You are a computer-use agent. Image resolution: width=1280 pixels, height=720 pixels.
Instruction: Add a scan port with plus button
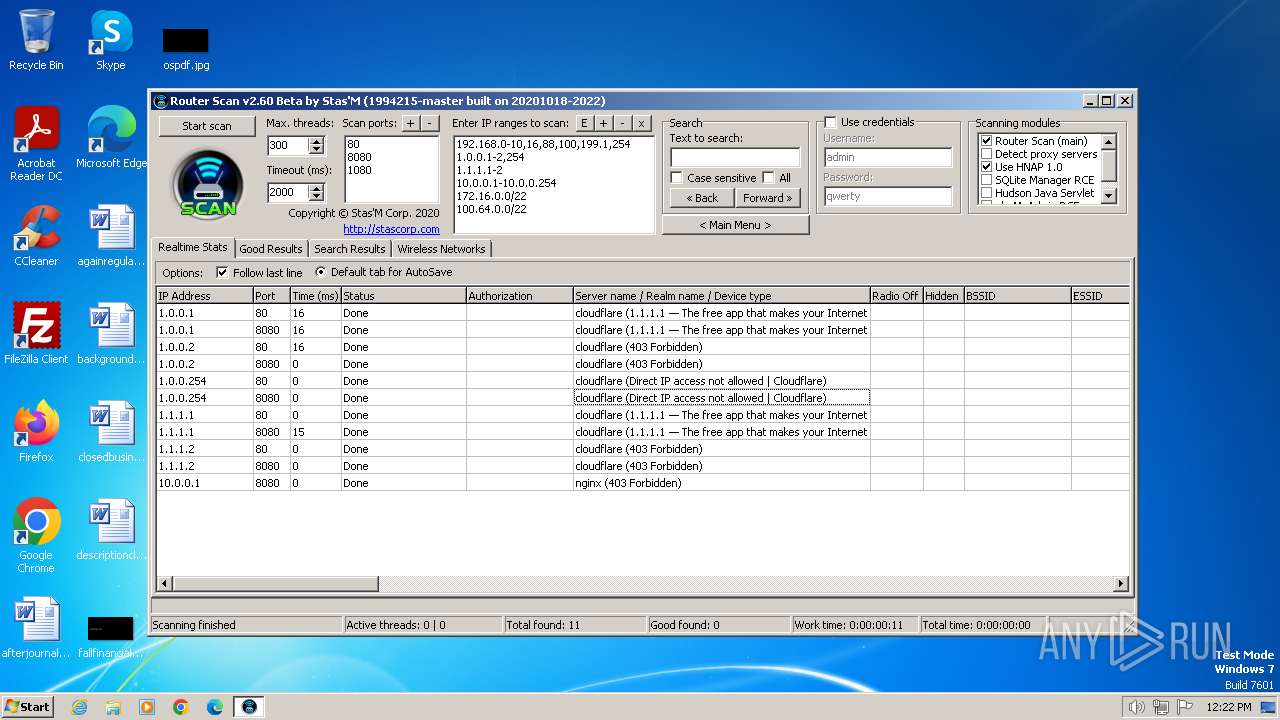(x=410, y=124)
